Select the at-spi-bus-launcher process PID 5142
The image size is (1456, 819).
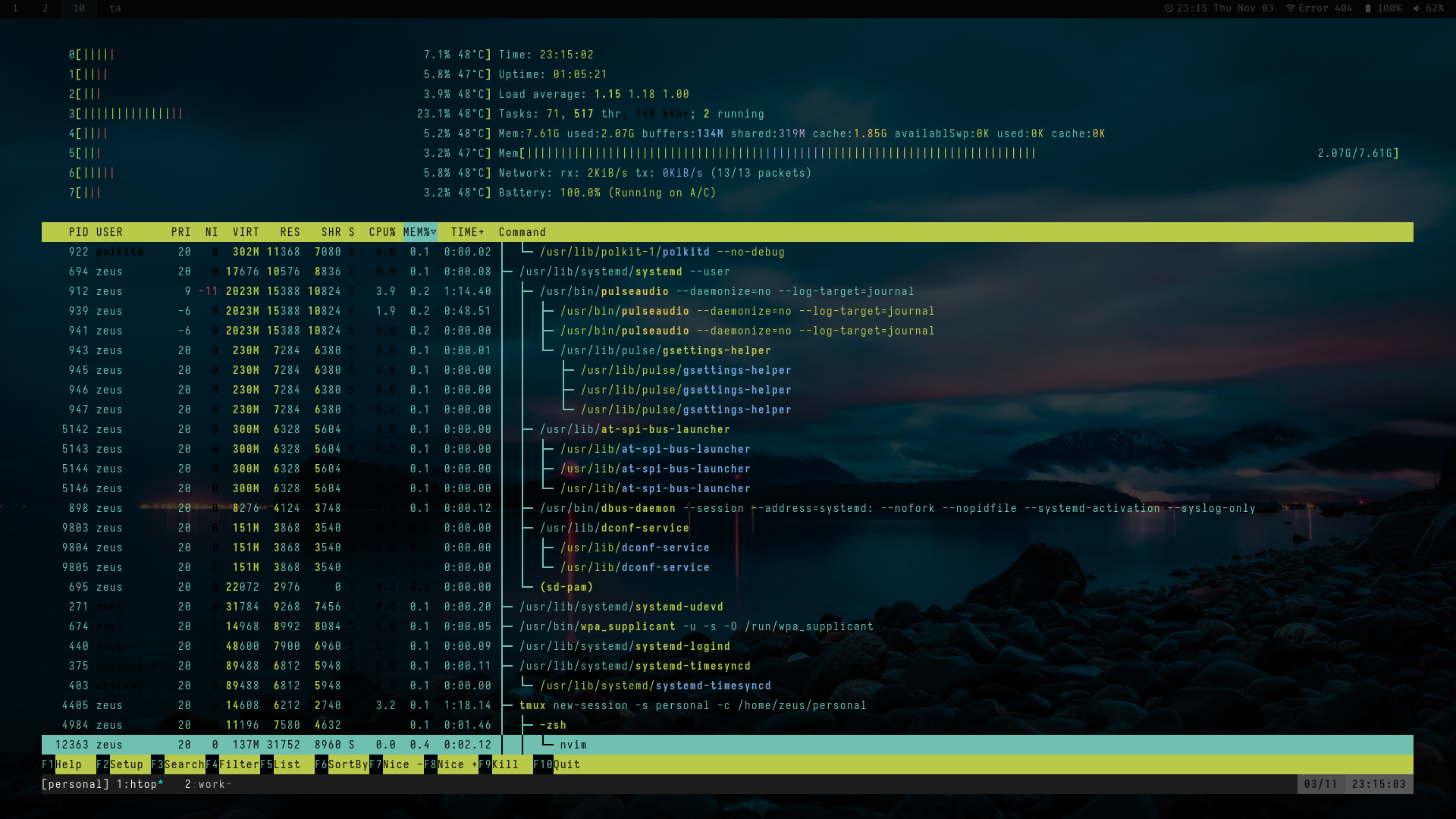[x=727, y=429]
